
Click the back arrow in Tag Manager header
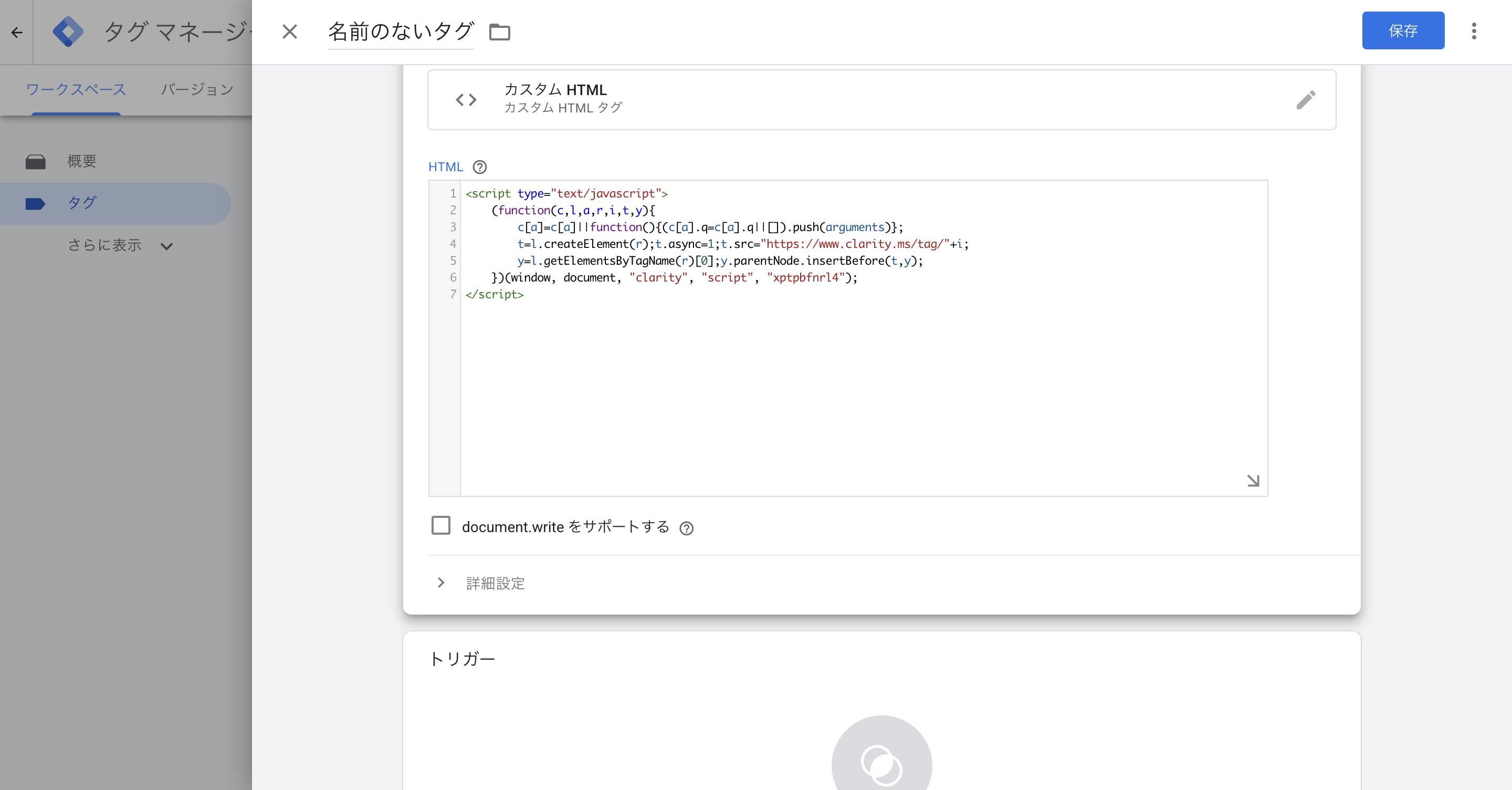click(17, 33)
